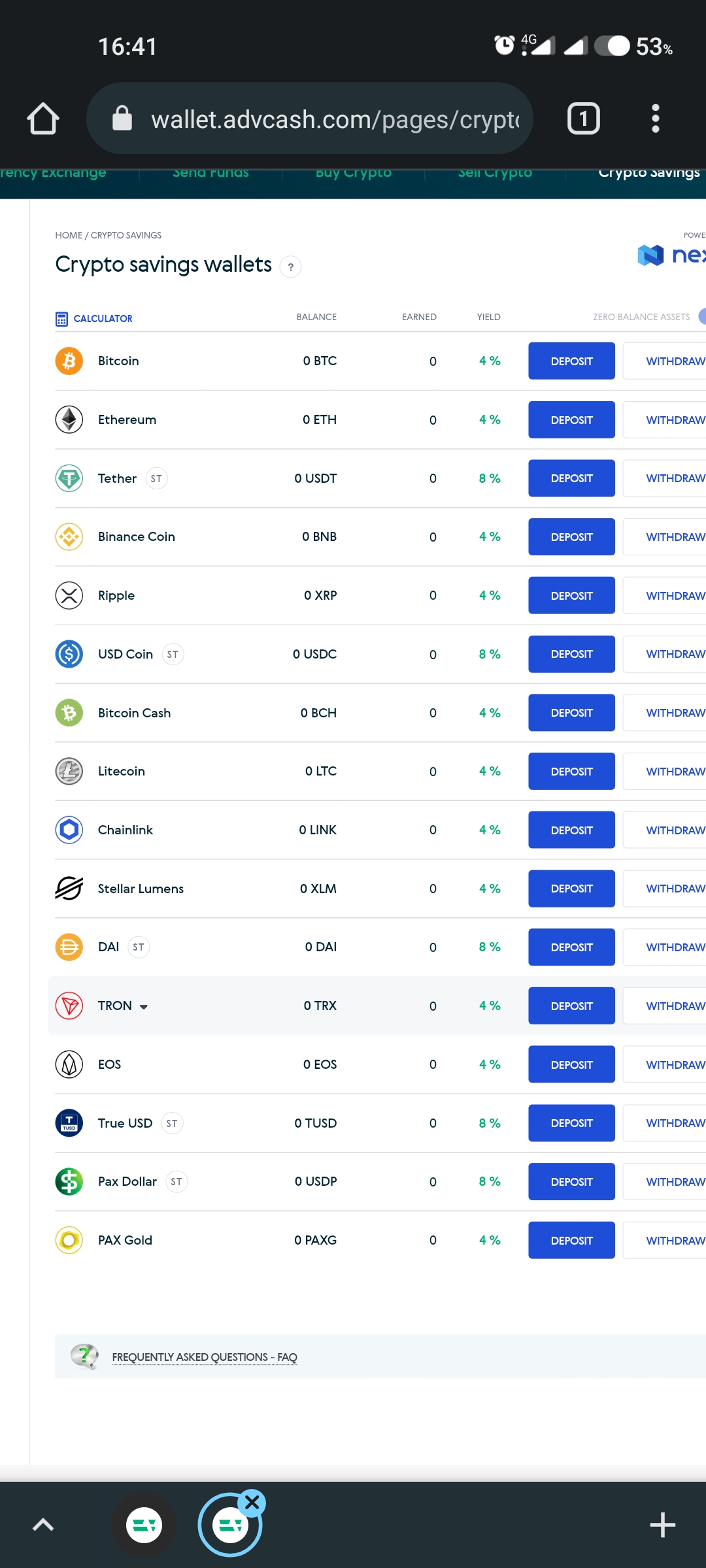Click the DAI coin icon

pos(69,947)
